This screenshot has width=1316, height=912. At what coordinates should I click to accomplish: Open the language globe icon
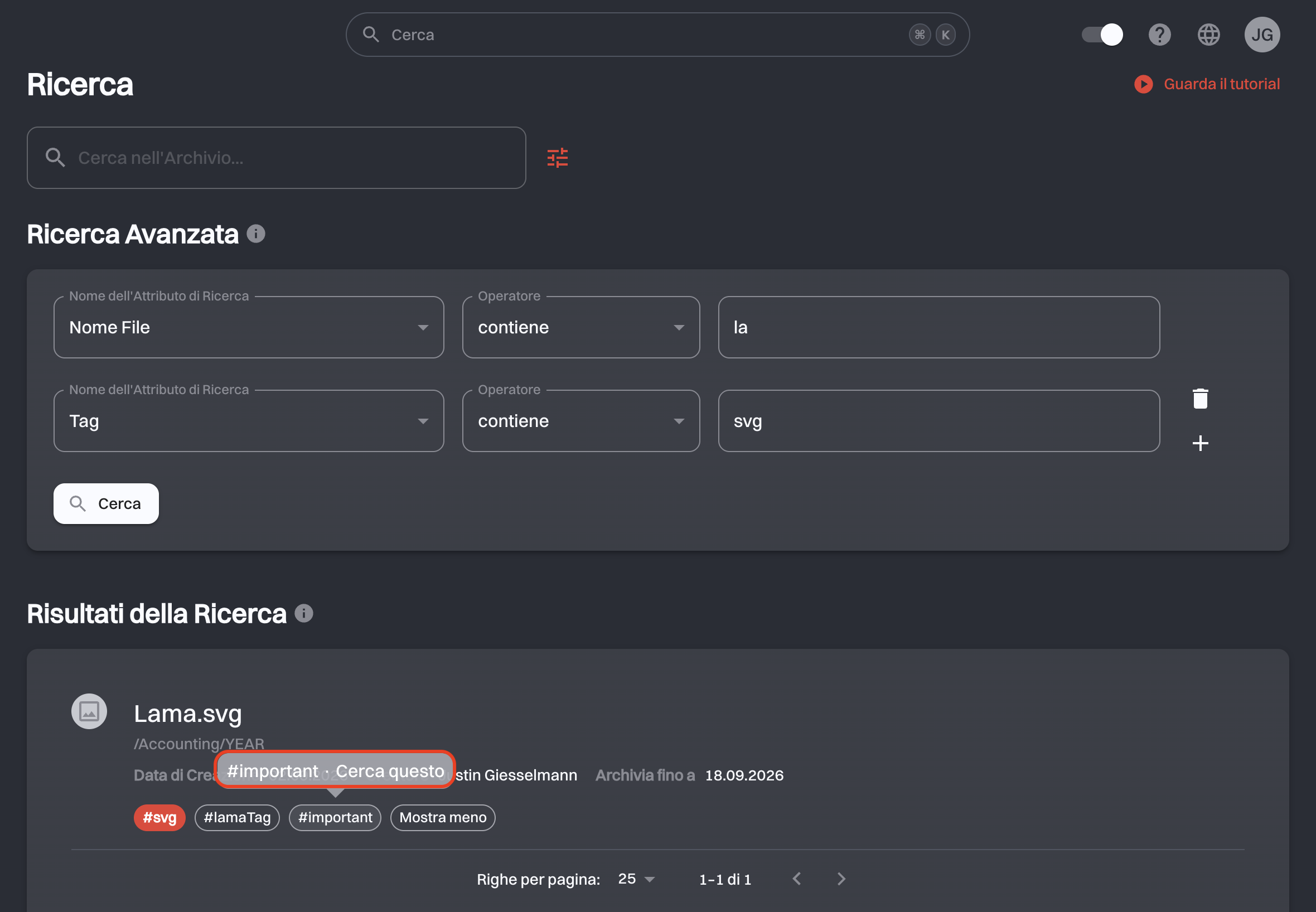coord(1208,35)
